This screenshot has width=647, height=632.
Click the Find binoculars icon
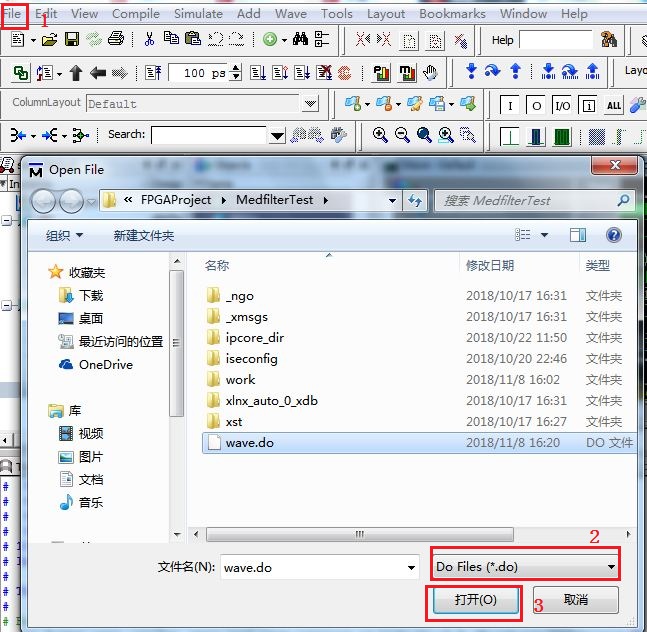pos(300,39)
